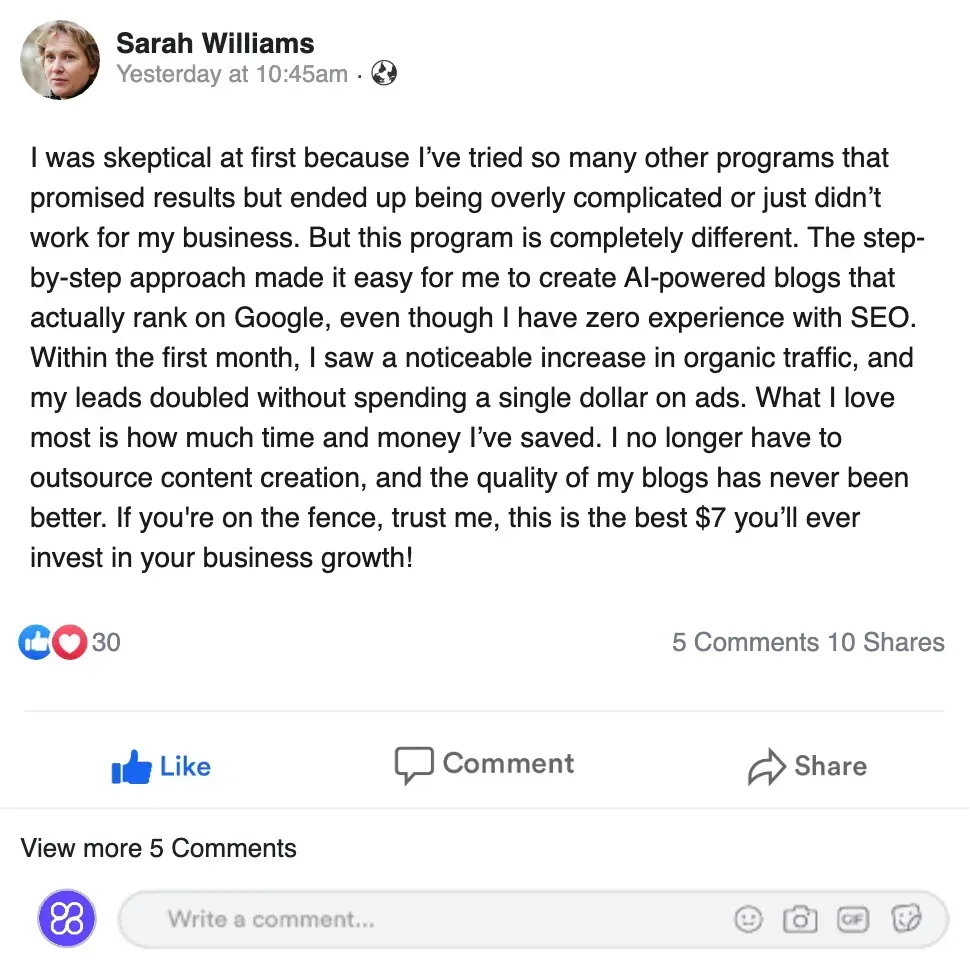The height and width of the screenshot is (966, 970).
Task: Open the 5 Comments count link
Action: click(x=745, y=642)
